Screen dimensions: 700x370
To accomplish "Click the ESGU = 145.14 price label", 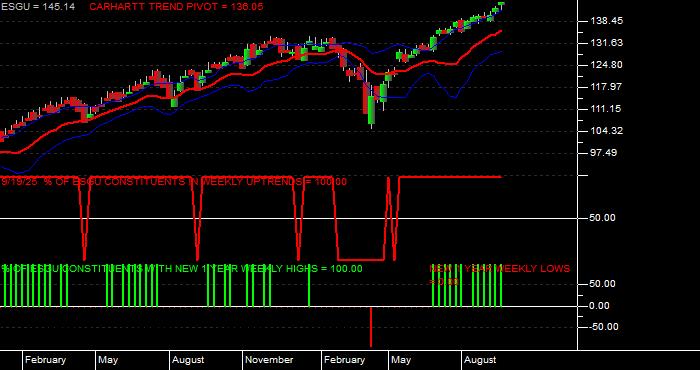I will [38, 7].
